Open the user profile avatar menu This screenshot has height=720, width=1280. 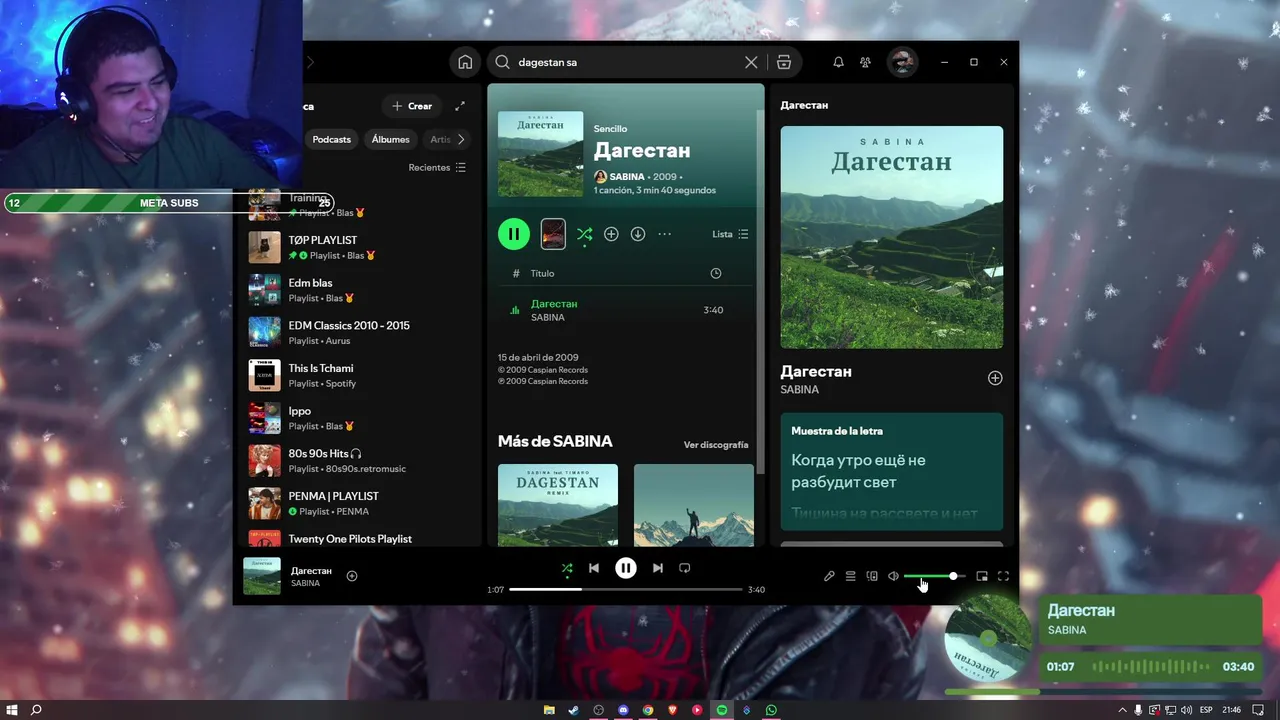(902, 62)
